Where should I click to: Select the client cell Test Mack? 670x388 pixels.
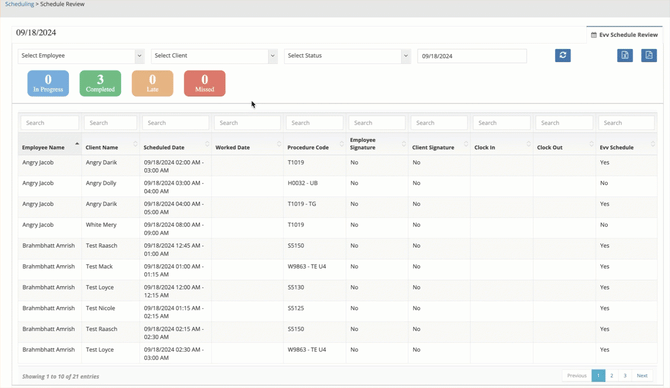coord(99,267)
